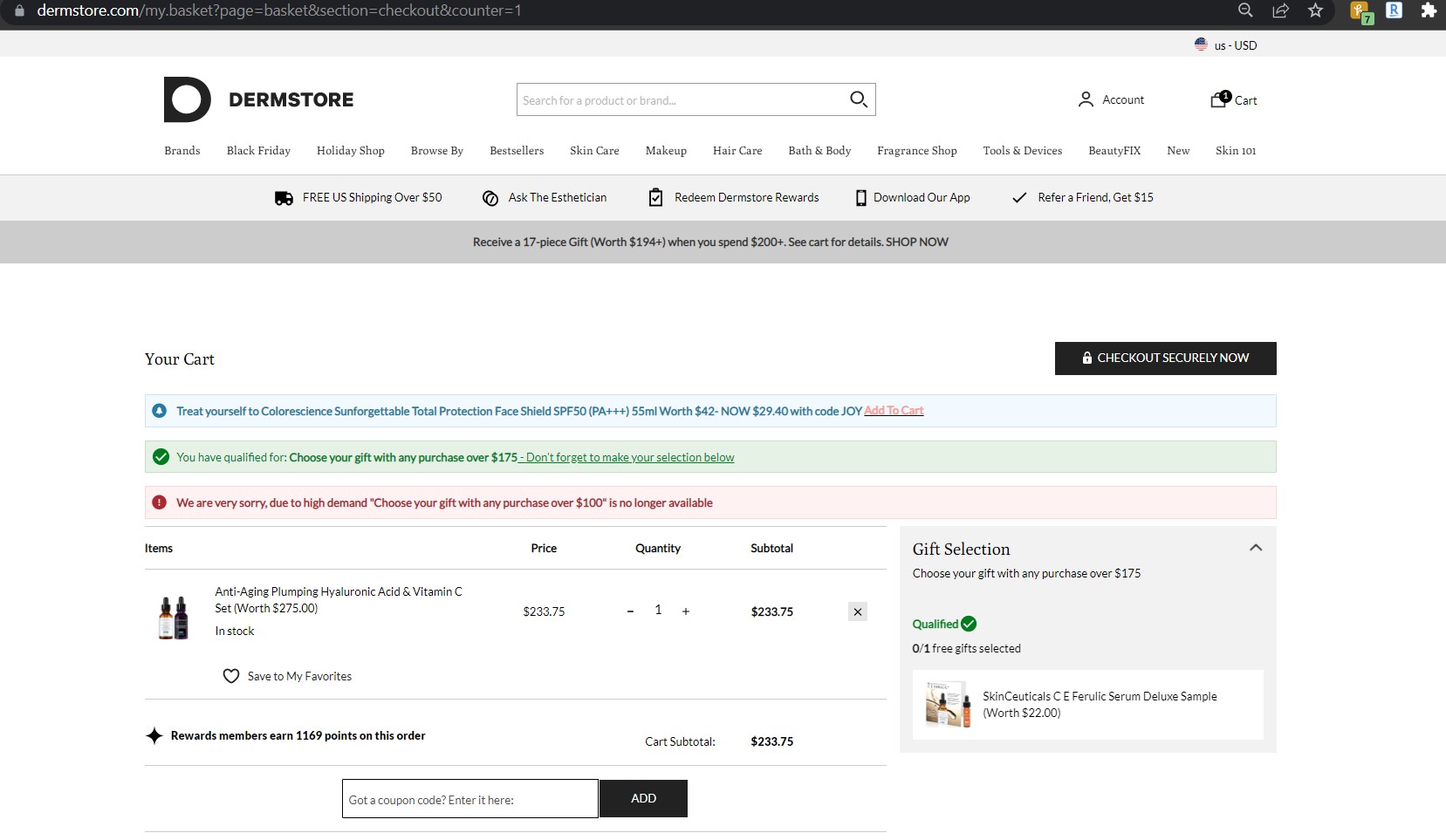Select the Black Friday menu item
This screenshot has width=1446, height=840.
(258, 150)
